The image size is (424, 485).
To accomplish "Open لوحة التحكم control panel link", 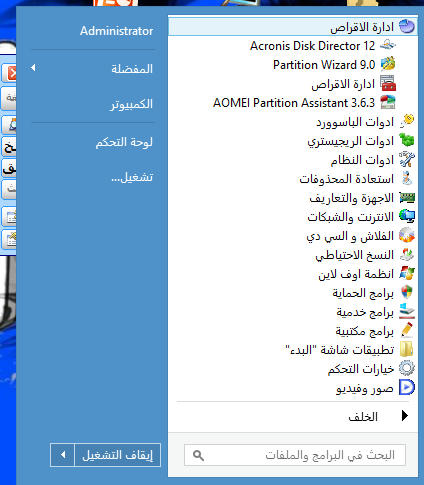I will coord(124,142).
